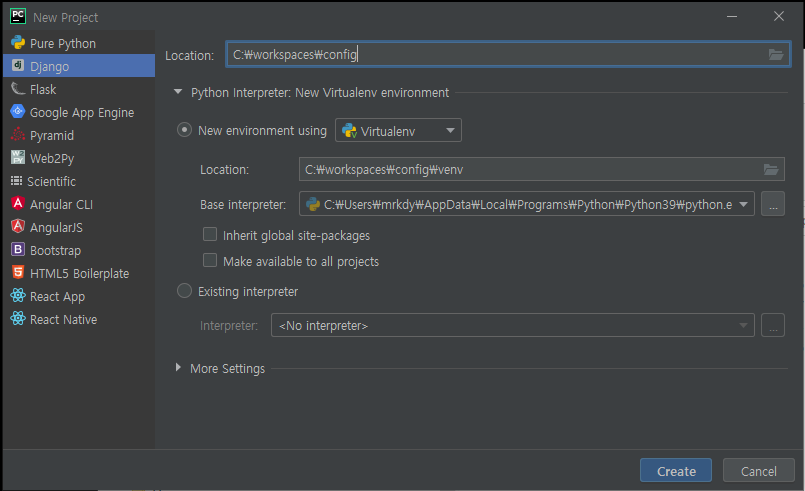Image resolution: width=805 pixels, height=491 pixels.
Task: Select Existing interpreter radio button
Action: pyautogui.click(x=184, y=291)
